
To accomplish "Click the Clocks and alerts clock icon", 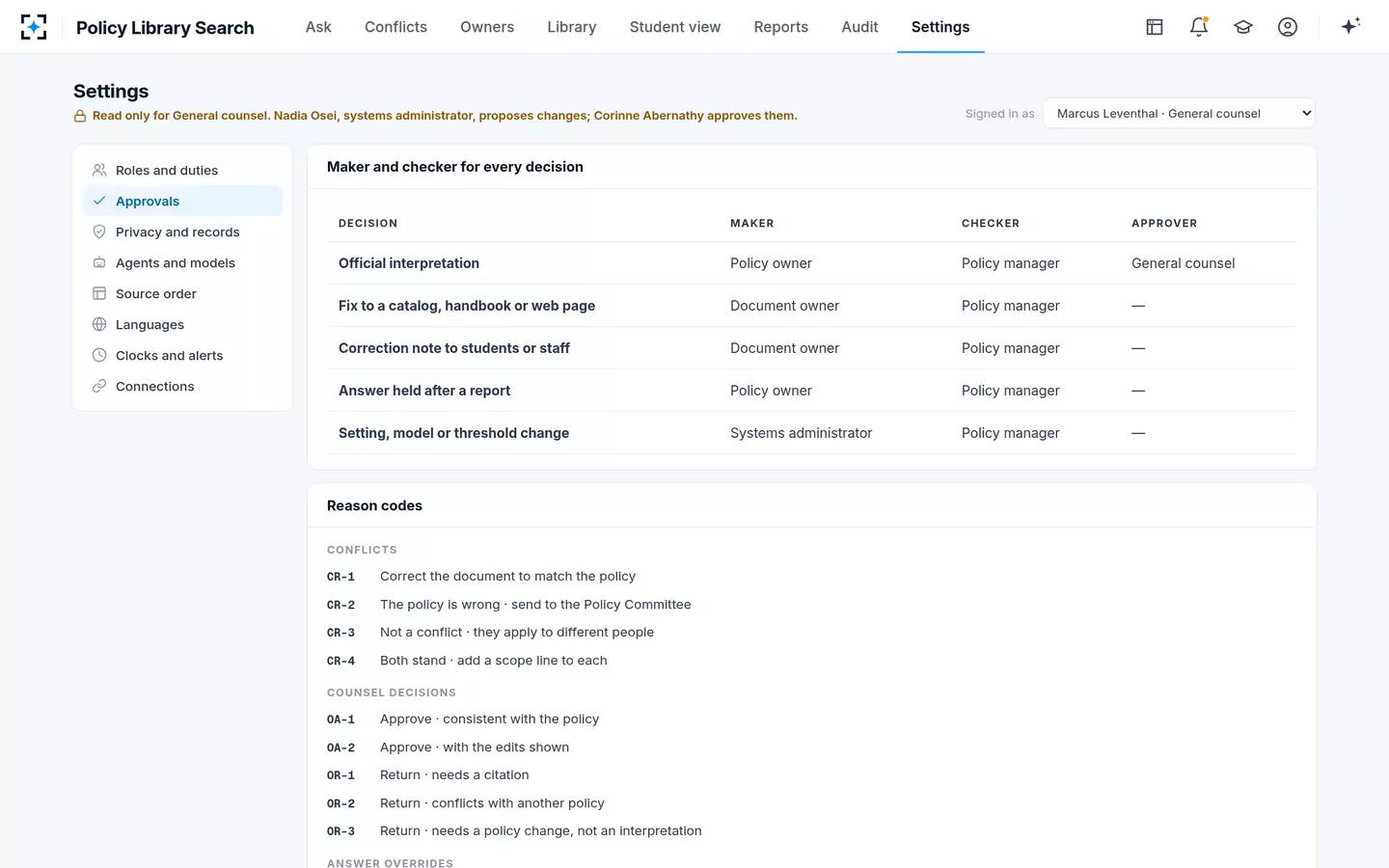I will click(99, 355).
